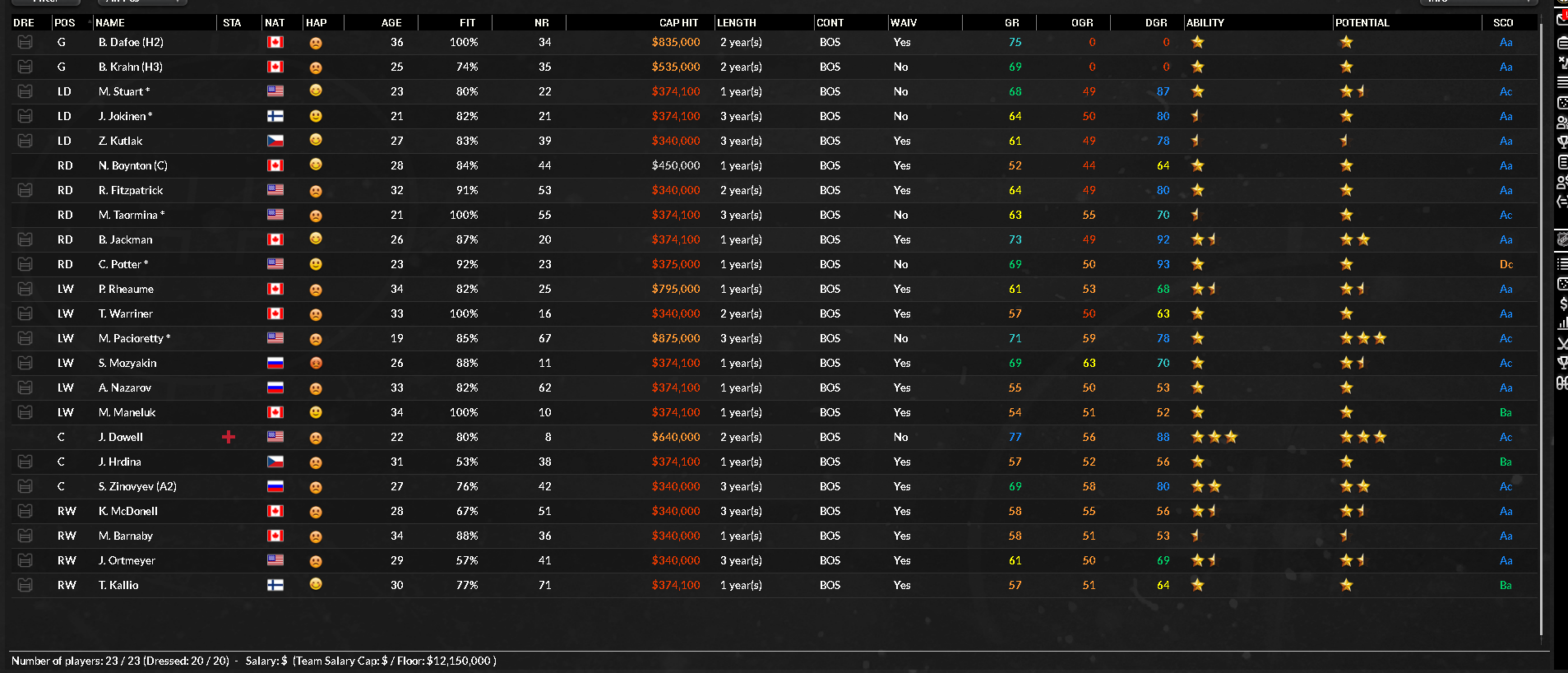The image size is (1568, 673).
Task: Toggle dressed jersey icon for B. Dafoe
Action: [25, 42]
